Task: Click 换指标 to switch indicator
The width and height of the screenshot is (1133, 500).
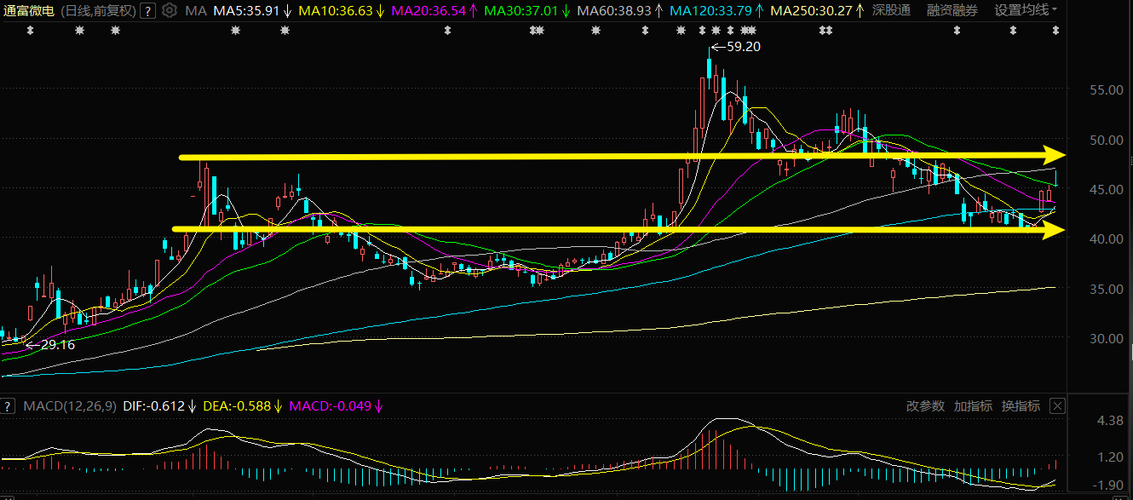Action: (x=1020, y=406)
